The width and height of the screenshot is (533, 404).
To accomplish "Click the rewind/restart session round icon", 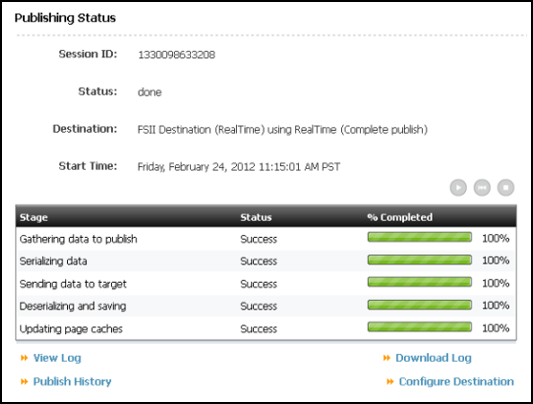I will click(x=482, y=188).
